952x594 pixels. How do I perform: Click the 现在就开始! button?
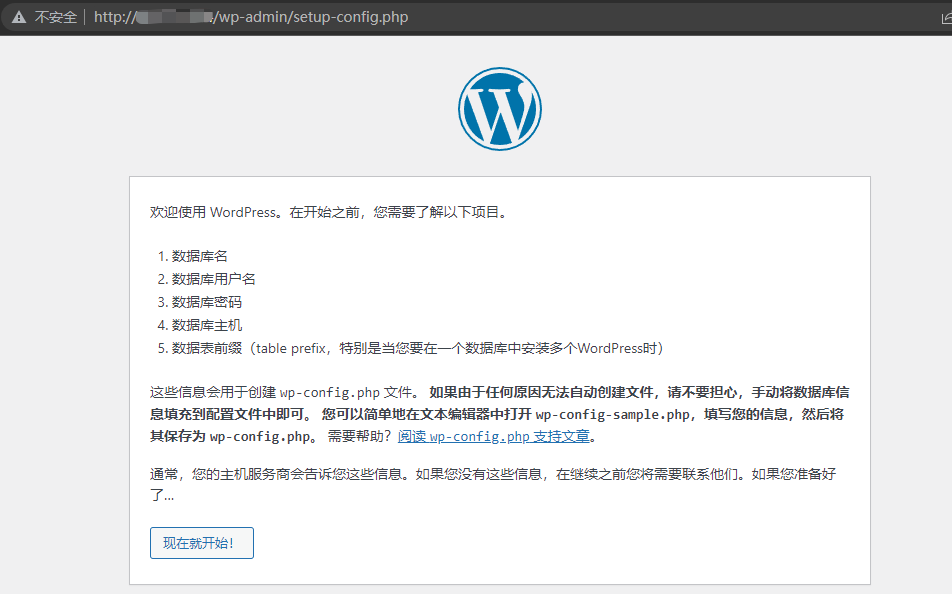(x=202, y=542)
